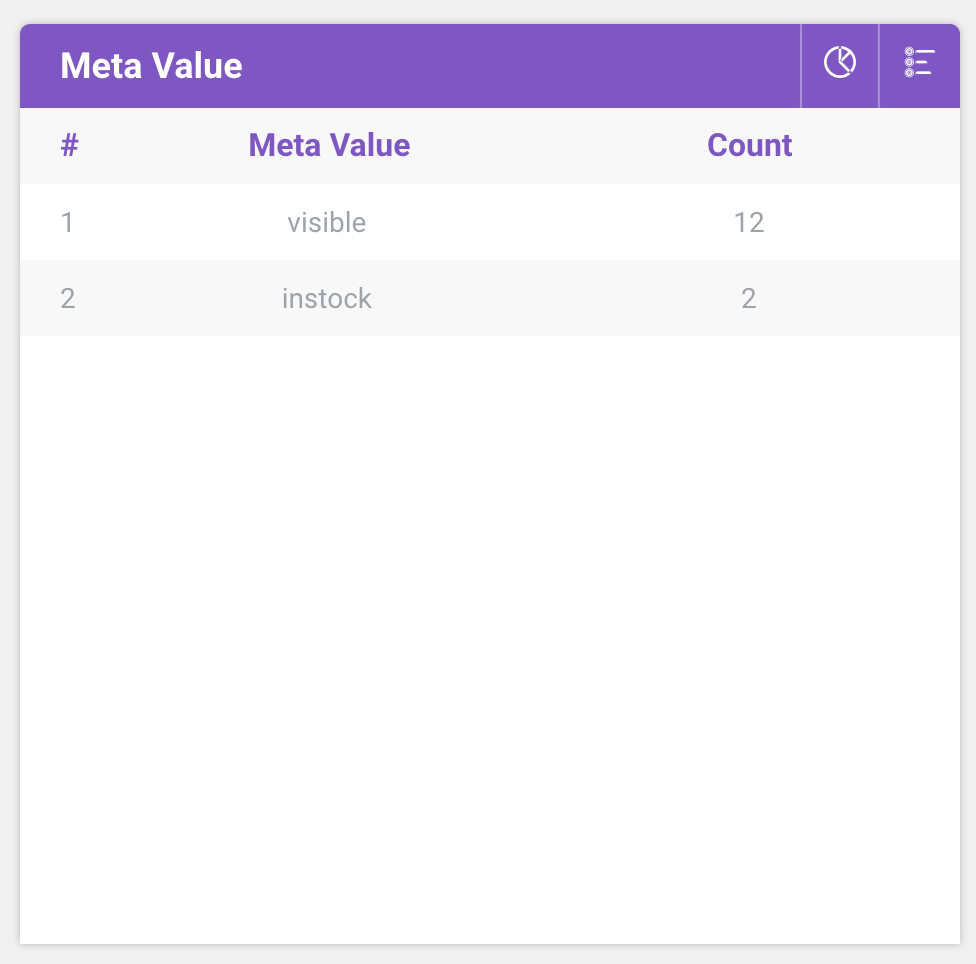The image size is (976, 964).
Task: Click the Meta Value panel title
Action: point(151,66)
